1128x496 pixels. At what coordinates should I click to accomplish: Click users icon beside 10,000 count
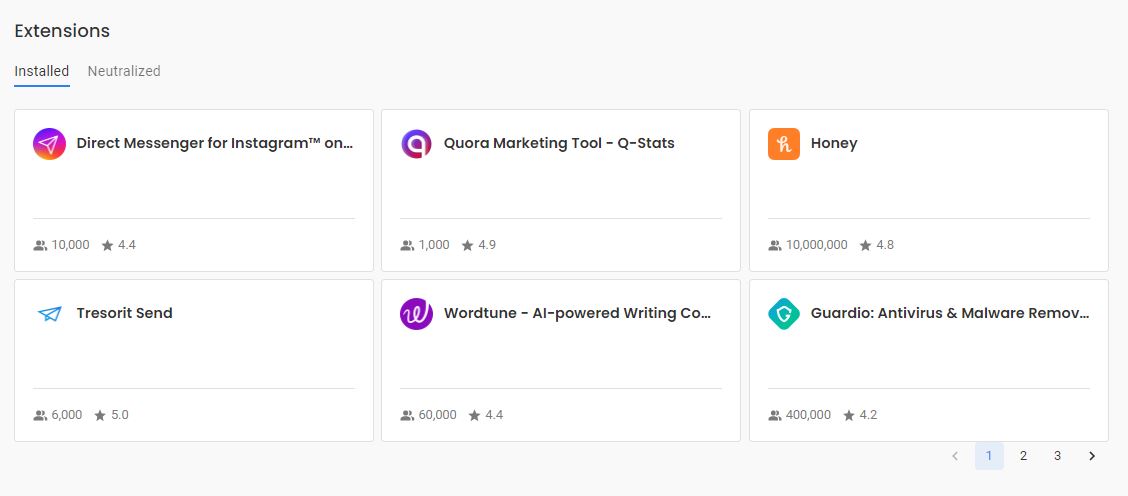(40, 245)
